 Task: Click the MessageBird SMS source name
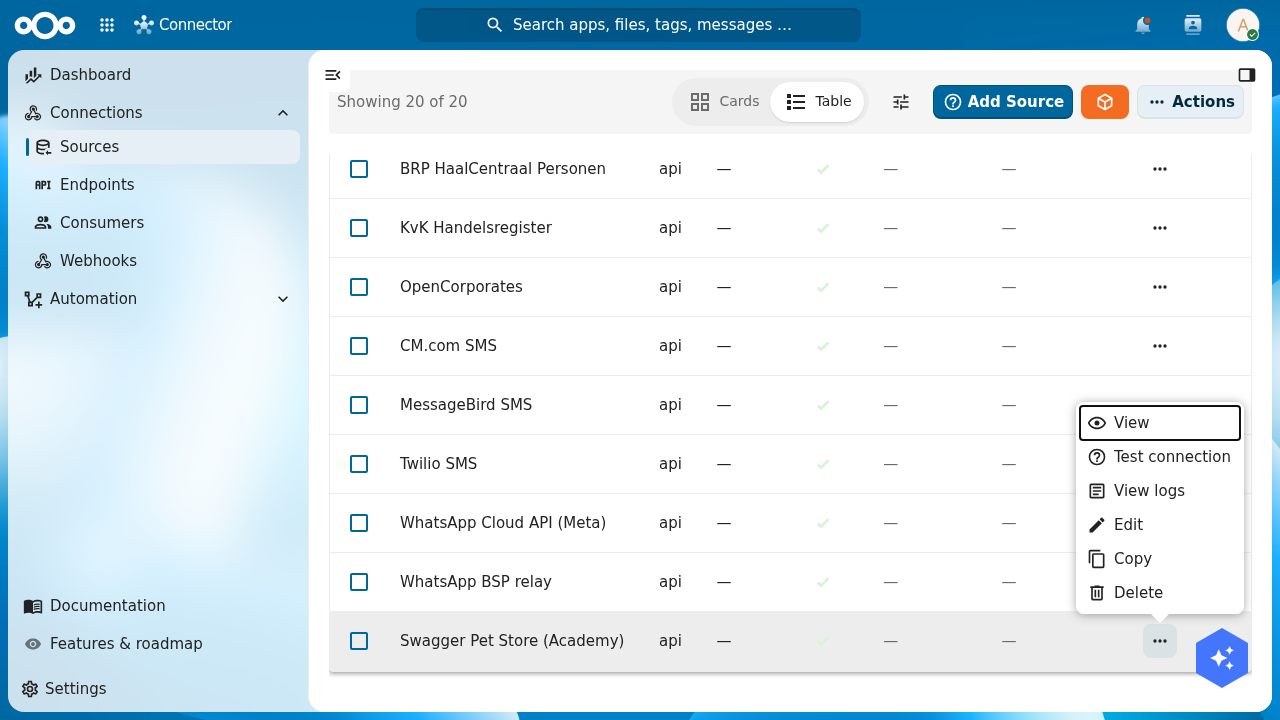(466, 405)
